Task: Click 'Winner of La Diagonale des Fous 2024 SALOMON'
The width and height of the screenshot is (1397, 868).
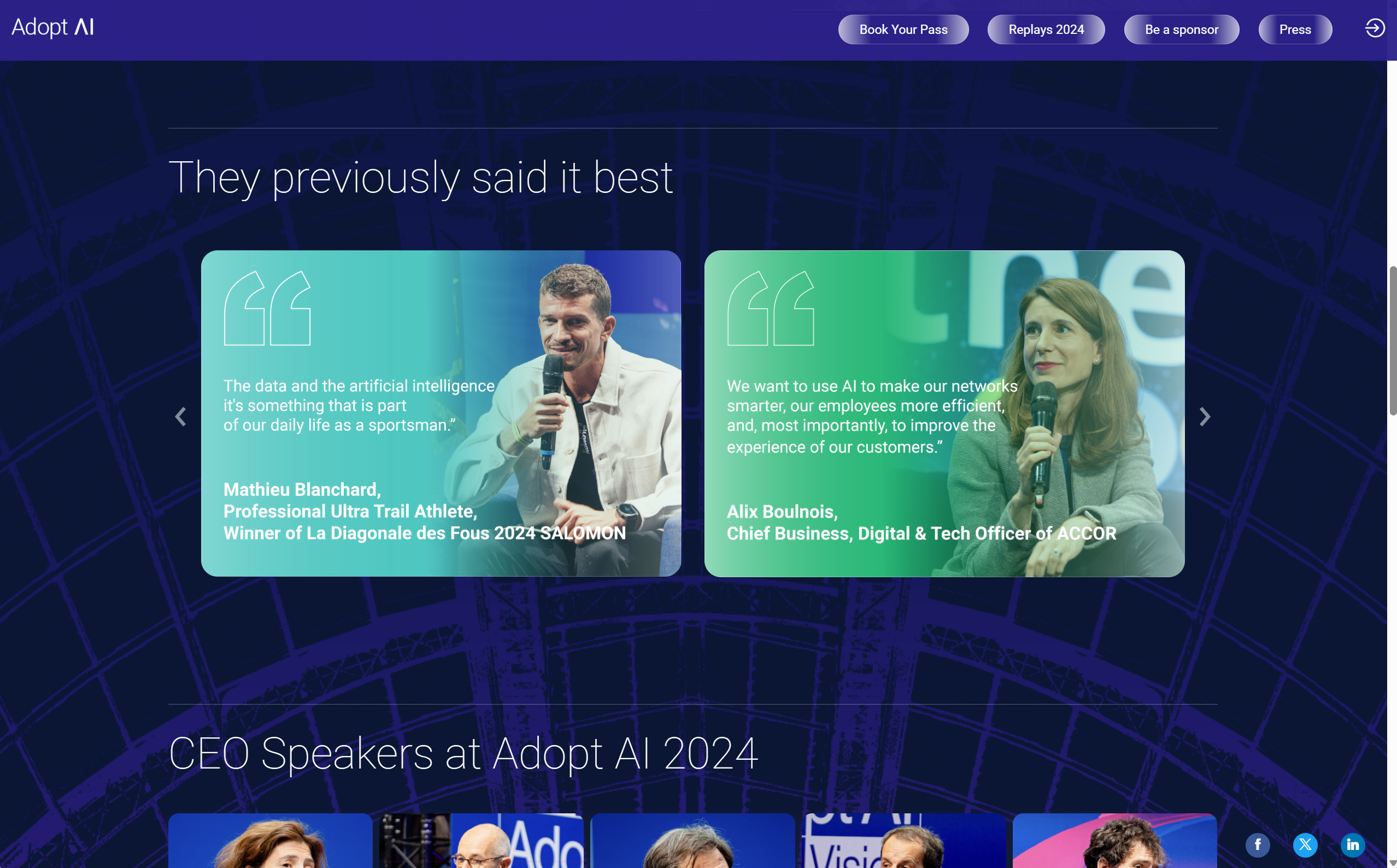Action: pyautogui.click(x=425, y=533)
